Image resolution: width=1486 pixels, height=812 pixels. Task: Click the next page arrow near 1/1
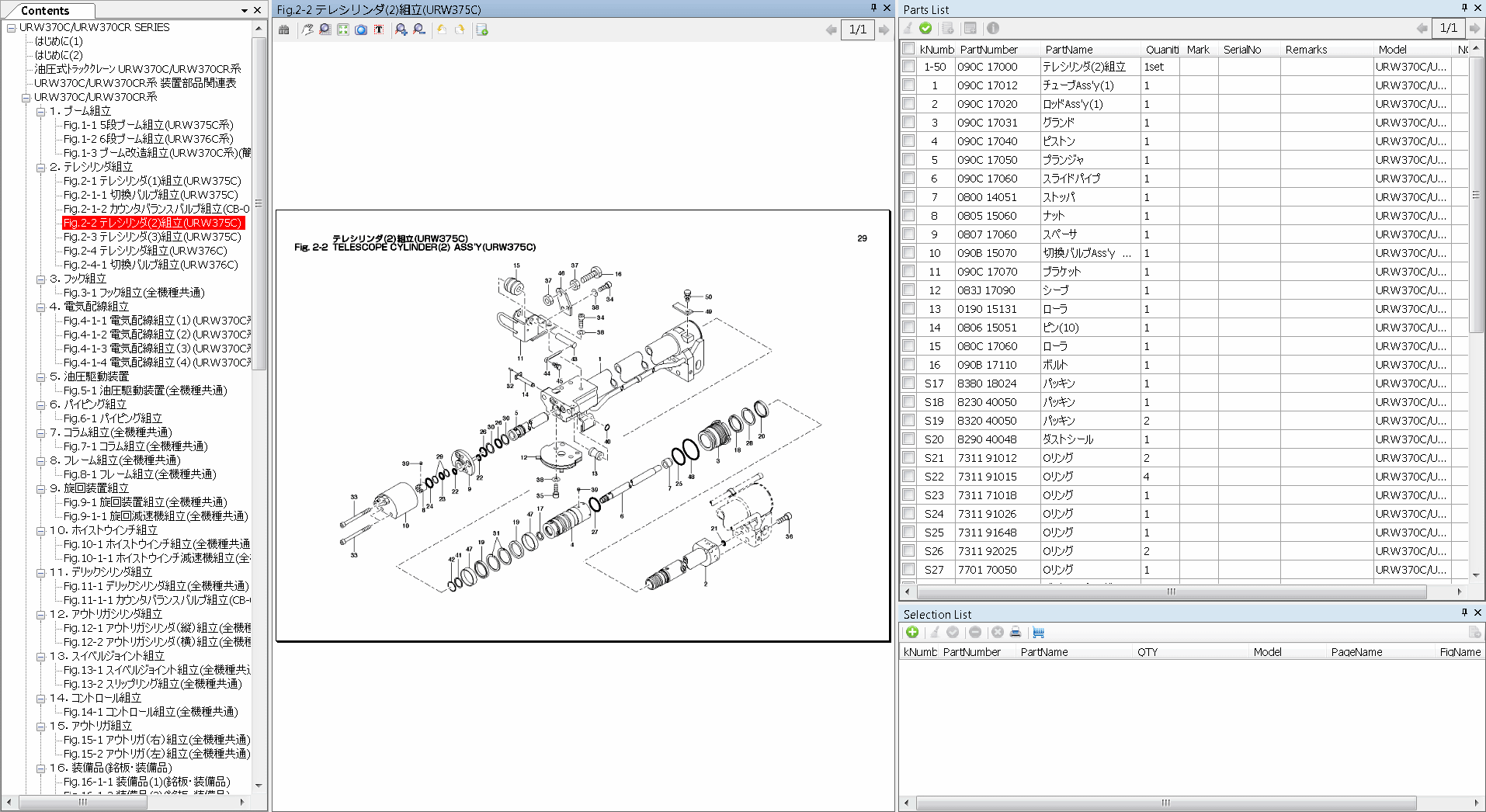click(884, 29)
